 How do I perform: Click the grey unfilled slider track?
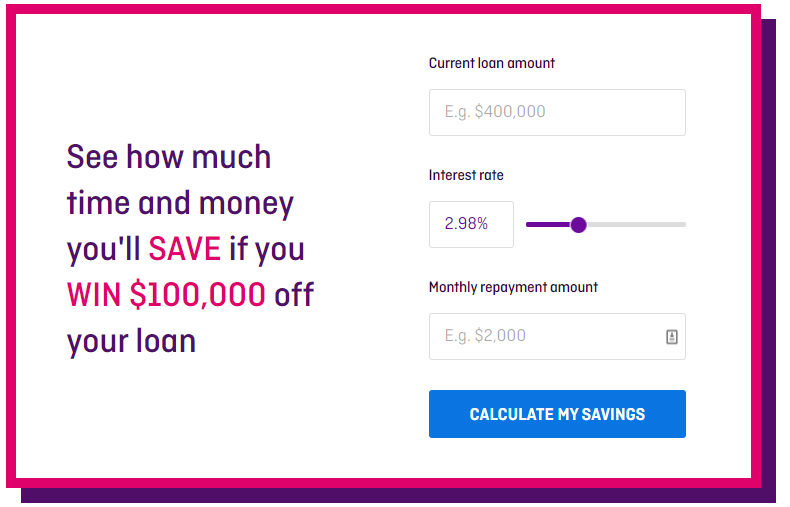(636, 225)
